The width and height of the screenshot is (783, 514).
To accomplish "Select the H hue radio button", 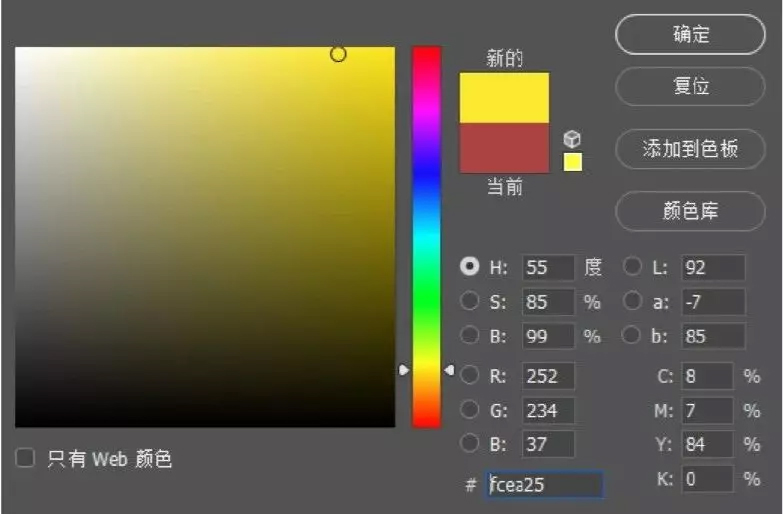I will 469,267.
